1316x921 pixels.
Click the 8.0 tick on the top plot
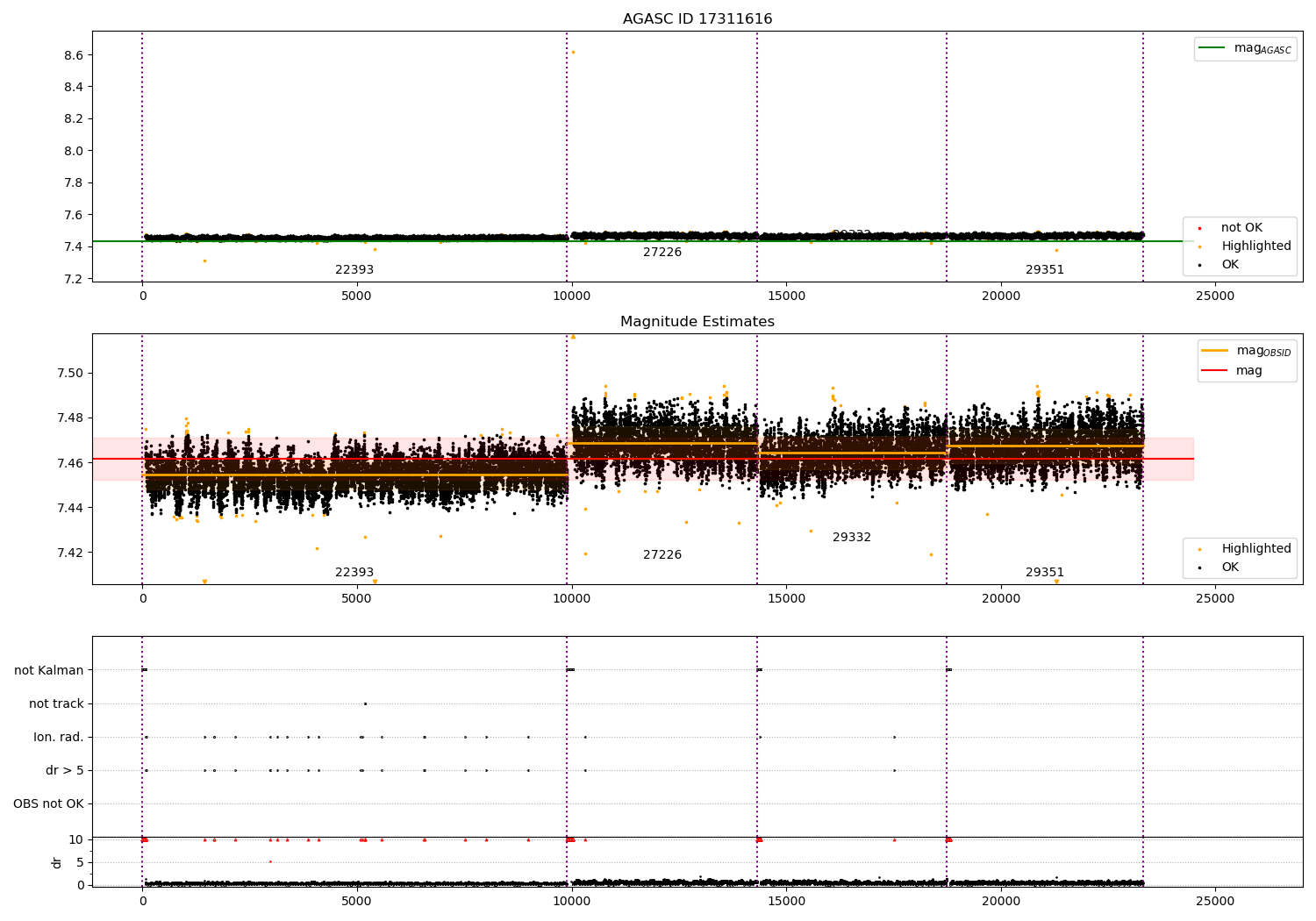point(74,151)
